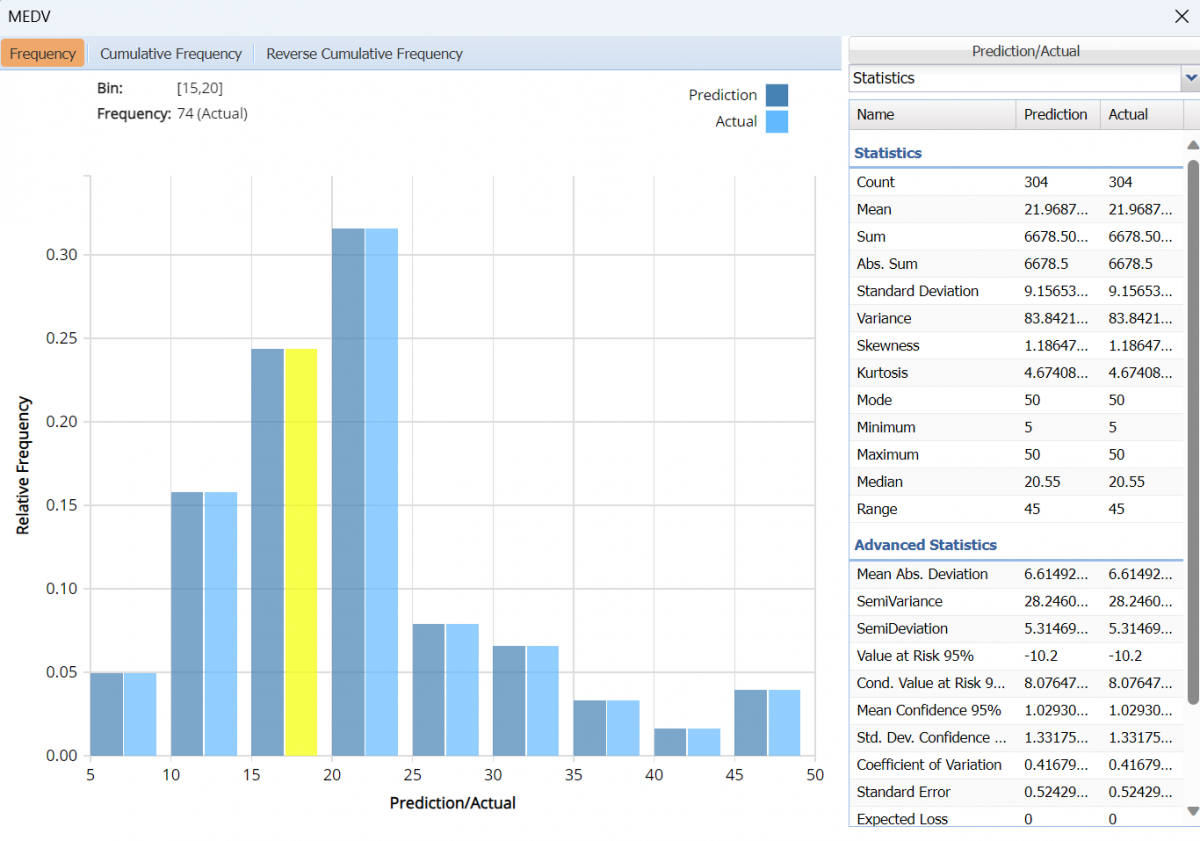1200x841 pixels.
Task: Click the tallest Prediction bar at 20-25
Action: pyautogui.click(x=348, y=491)
